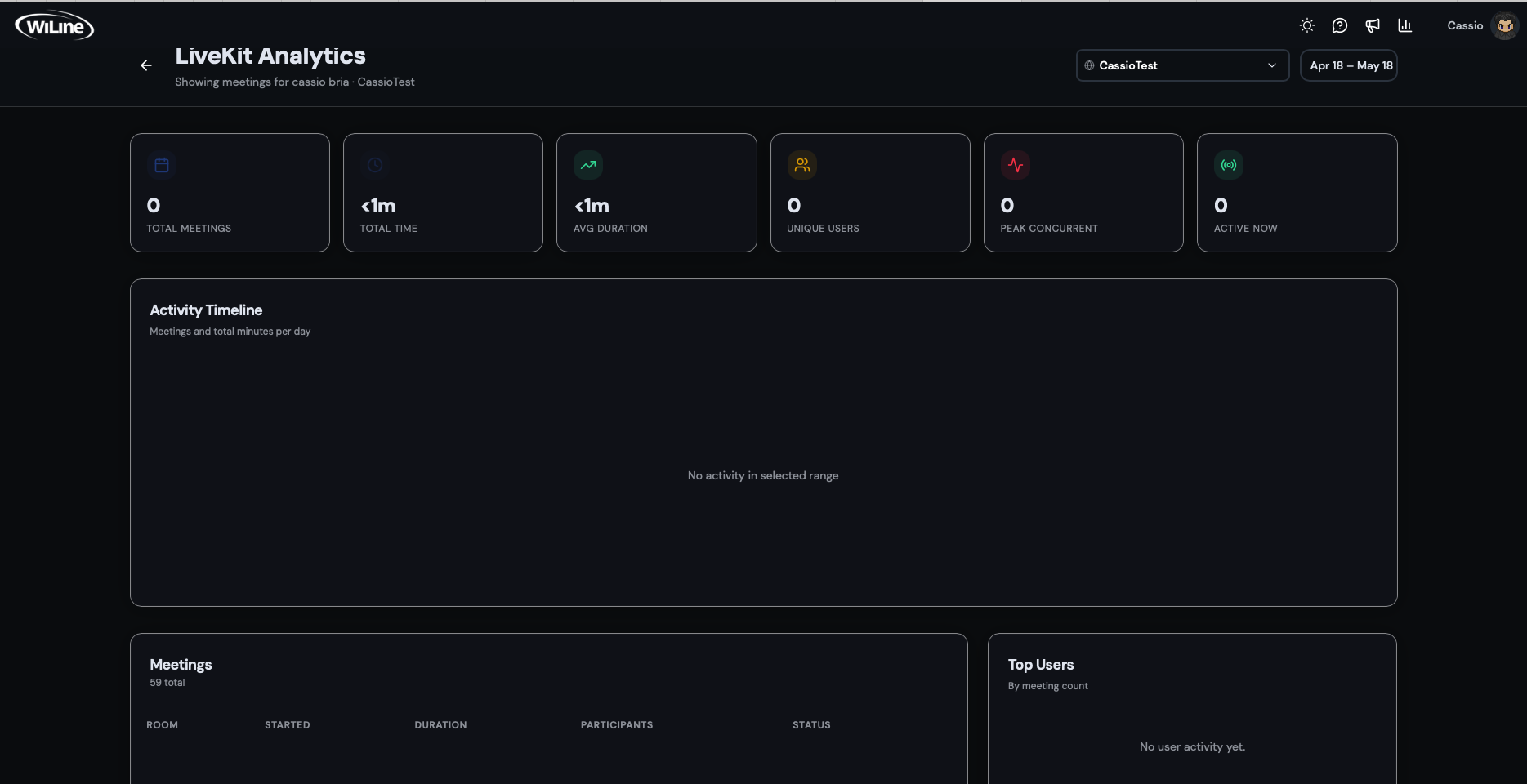
Task: Open Cassio's user avatar menu
Action: click(1505, 25)
